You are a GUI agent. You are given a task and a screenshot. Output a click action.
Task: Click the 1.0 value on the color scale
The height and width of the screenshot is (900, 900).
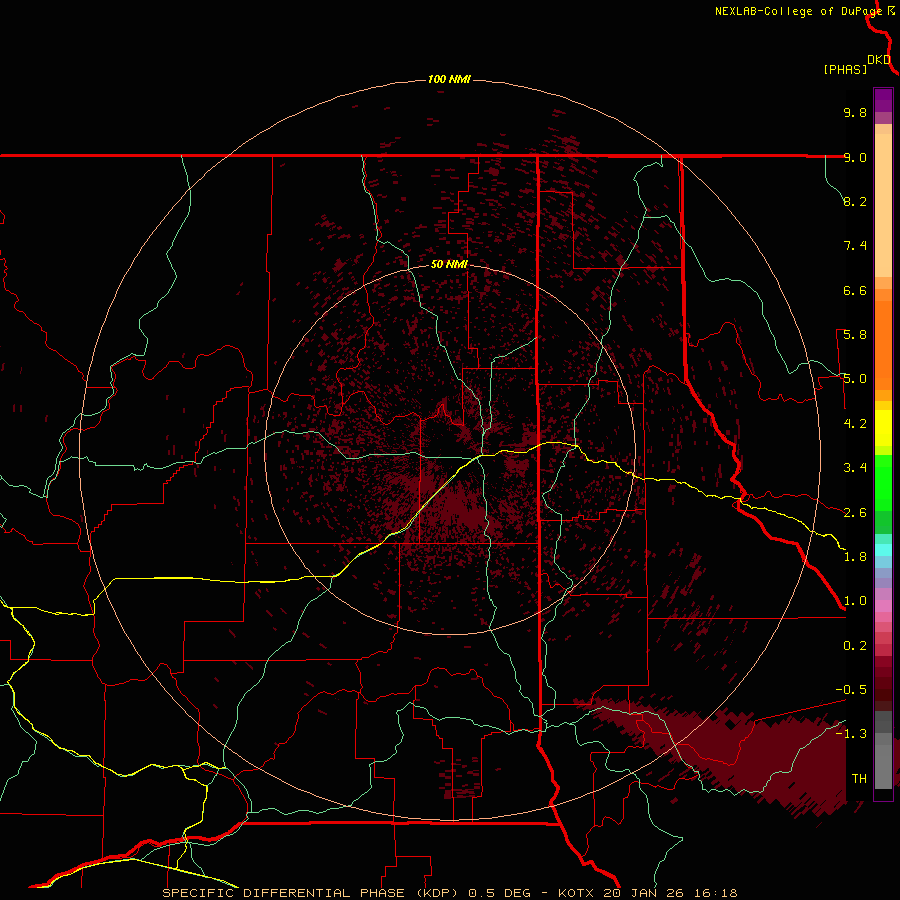tap(855, 601)
